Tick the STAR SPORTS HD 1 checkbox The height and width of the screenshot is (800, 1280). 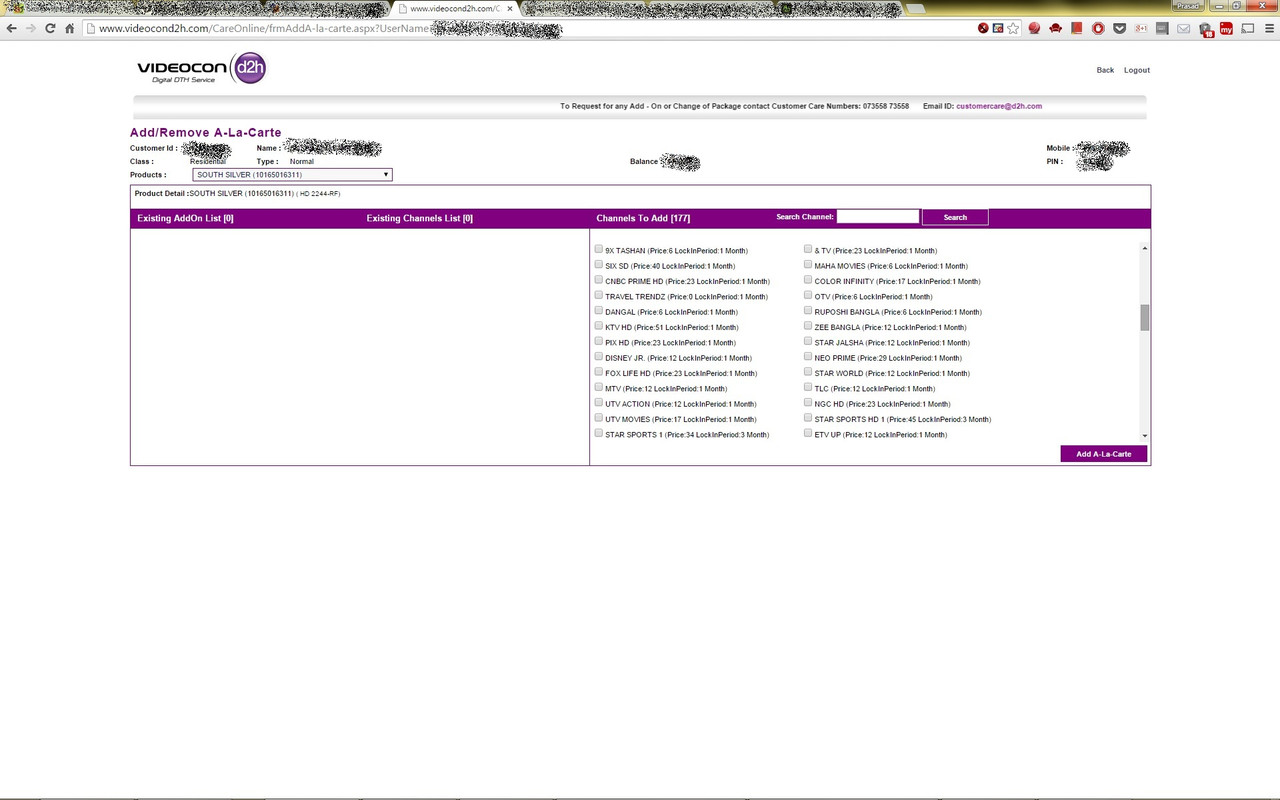pyautogui.click(x=808, y=418)
